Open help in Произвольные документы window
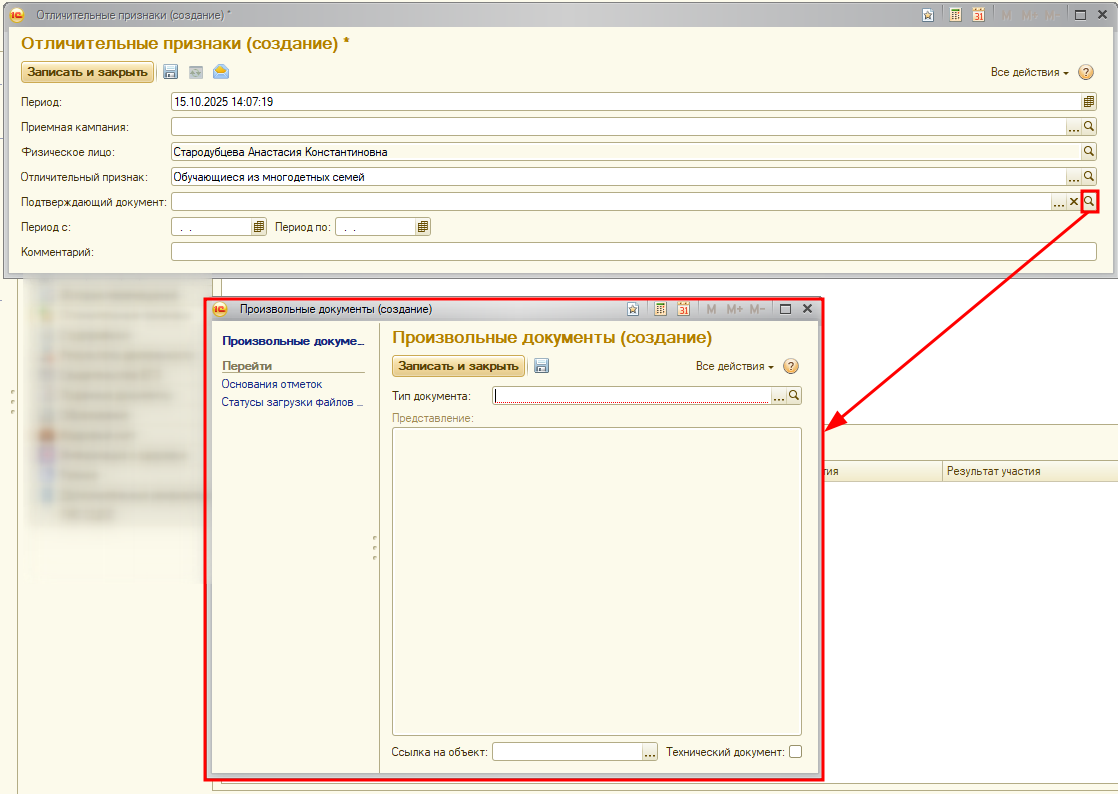1118x794 pixels. [791, 366]
